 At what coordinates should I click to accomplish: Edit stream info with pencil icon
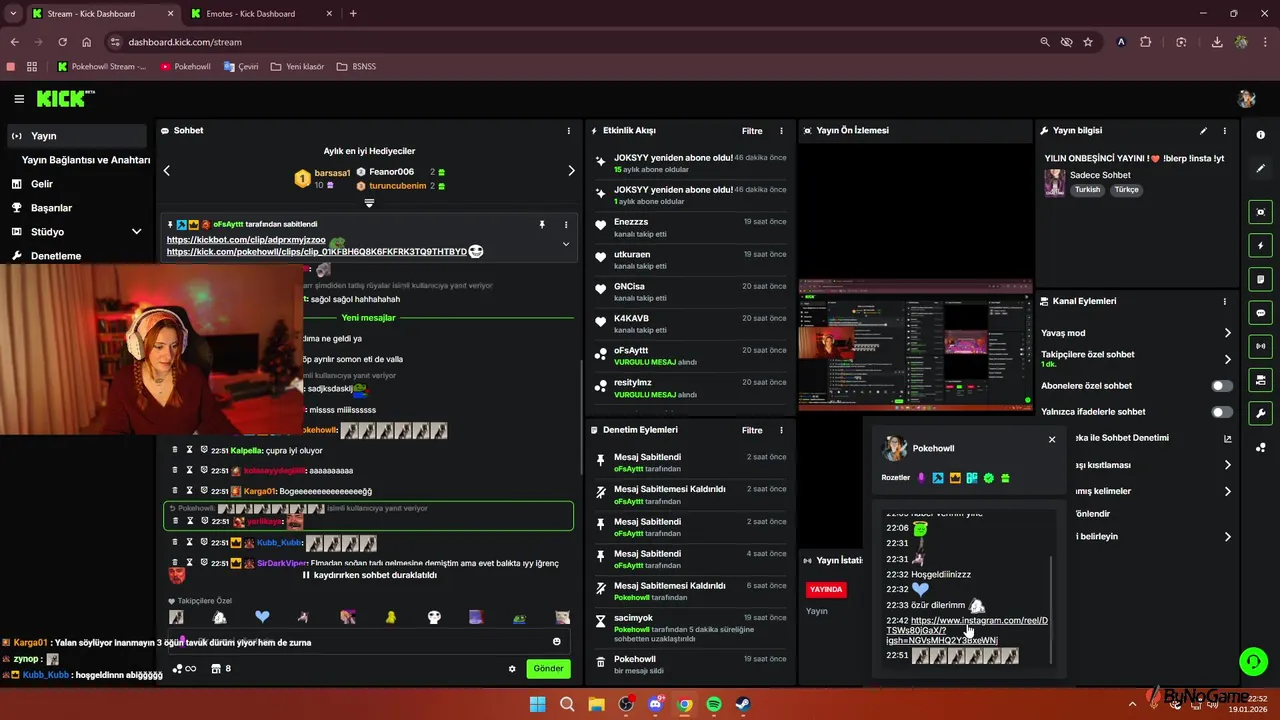coord(1203,131)
